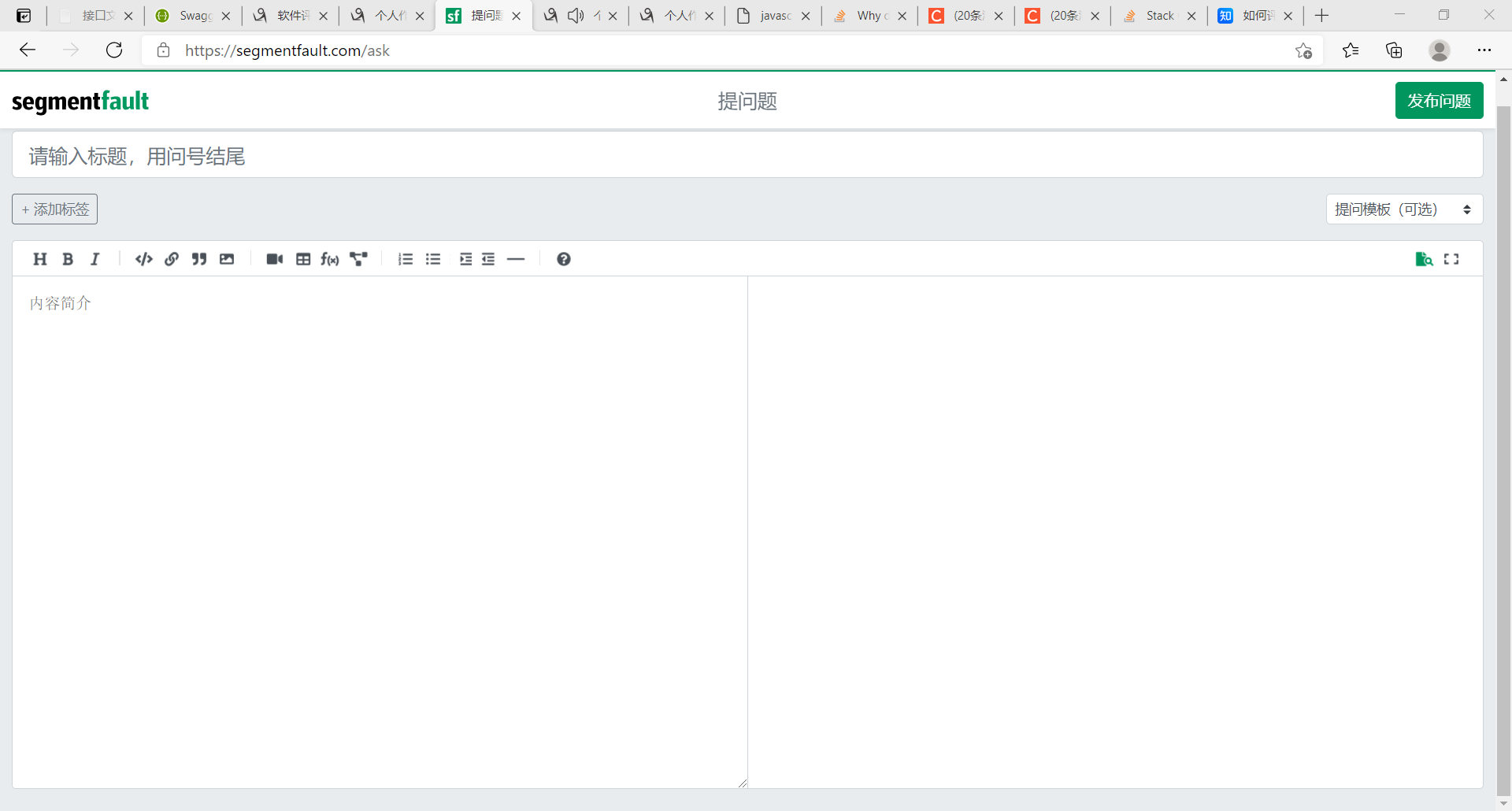Insert a code block icon

click(x=144, y=259)
